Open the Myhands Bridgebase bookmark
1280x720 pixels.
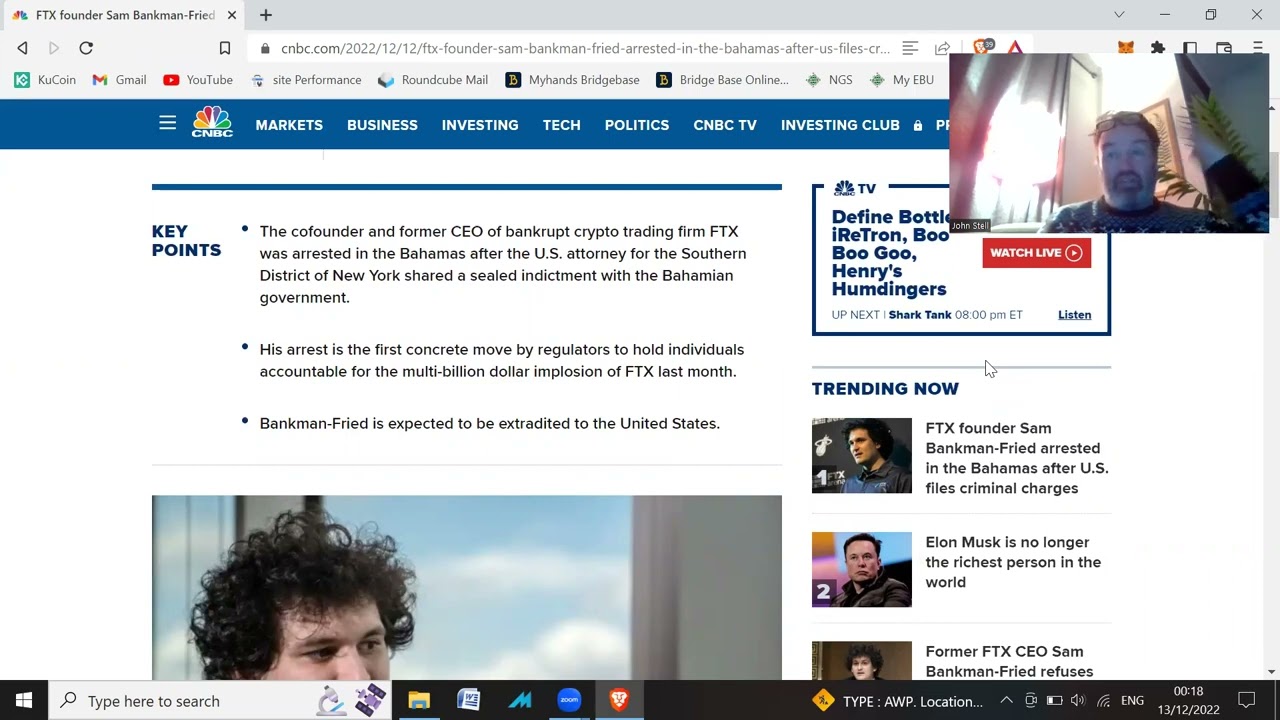pyautogui.click(x=572, y=80)
